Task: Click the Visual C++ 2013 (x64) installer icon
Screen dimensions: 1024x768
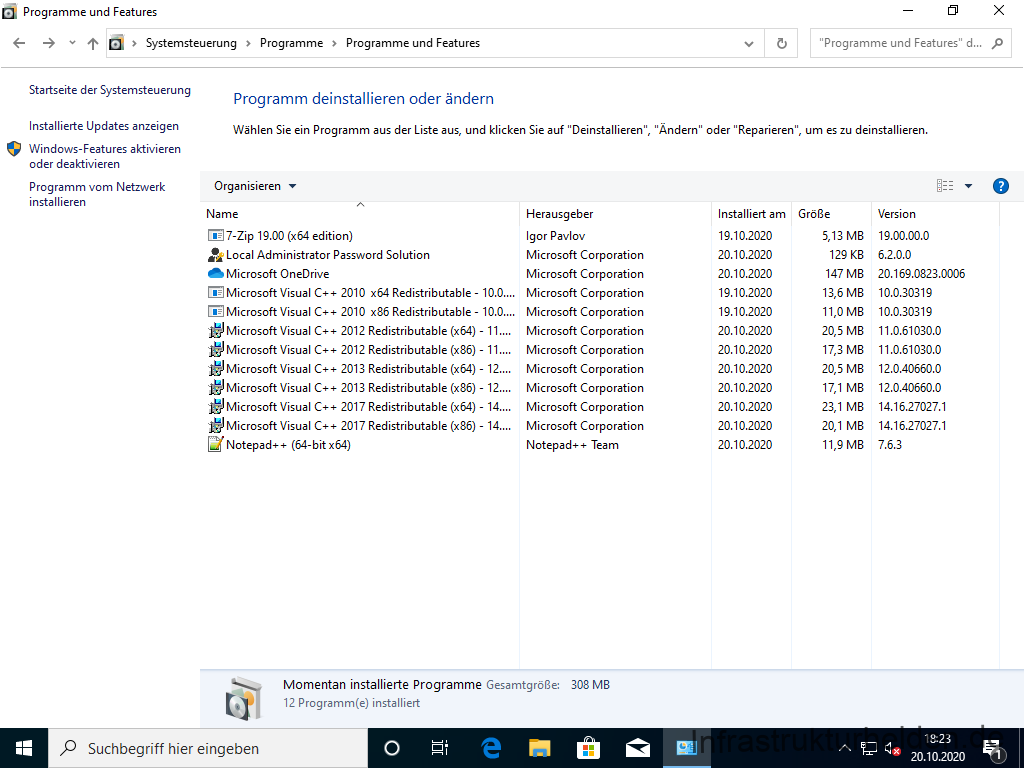Action: 216,368
